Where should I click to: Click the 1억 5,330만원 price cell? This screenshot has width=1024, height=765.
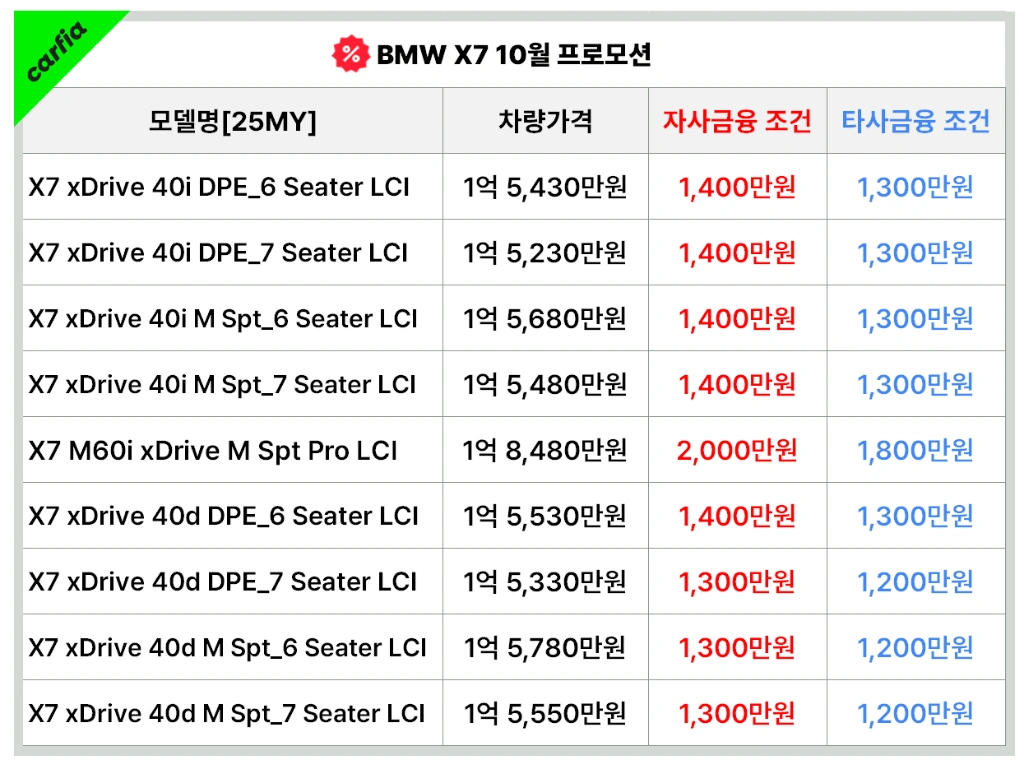click(x=545, y=582)
